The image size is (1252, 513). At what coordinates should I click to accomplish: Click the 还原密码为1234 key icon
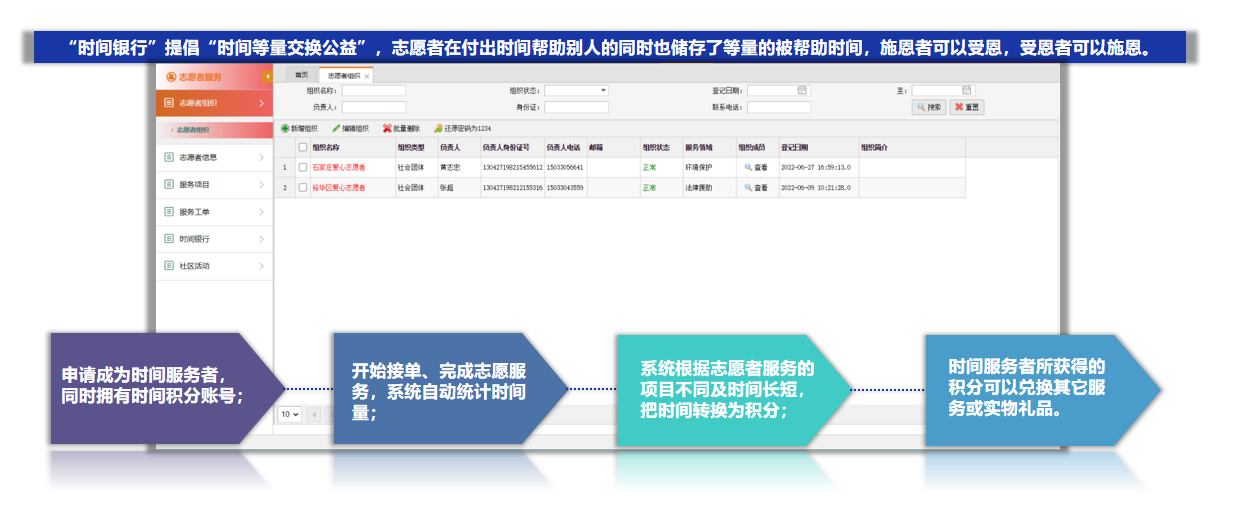coord(438,129)
